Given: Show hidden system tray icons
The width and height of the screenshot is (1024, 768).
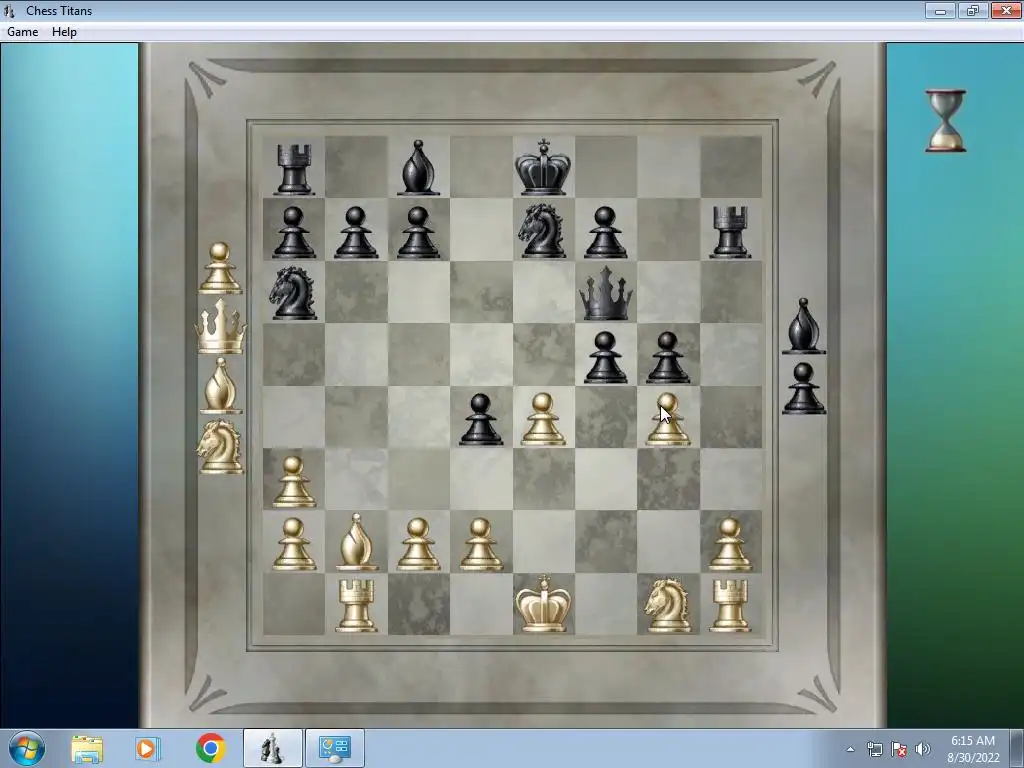Looking at the screenshot, I should (850, 749).
